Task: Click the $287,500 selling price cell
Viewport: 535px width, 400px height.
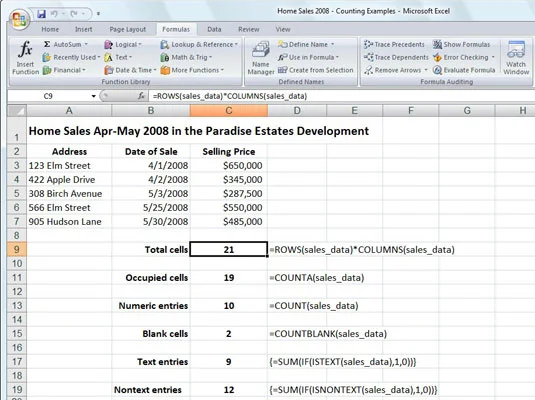Action: tap(229, 194)
